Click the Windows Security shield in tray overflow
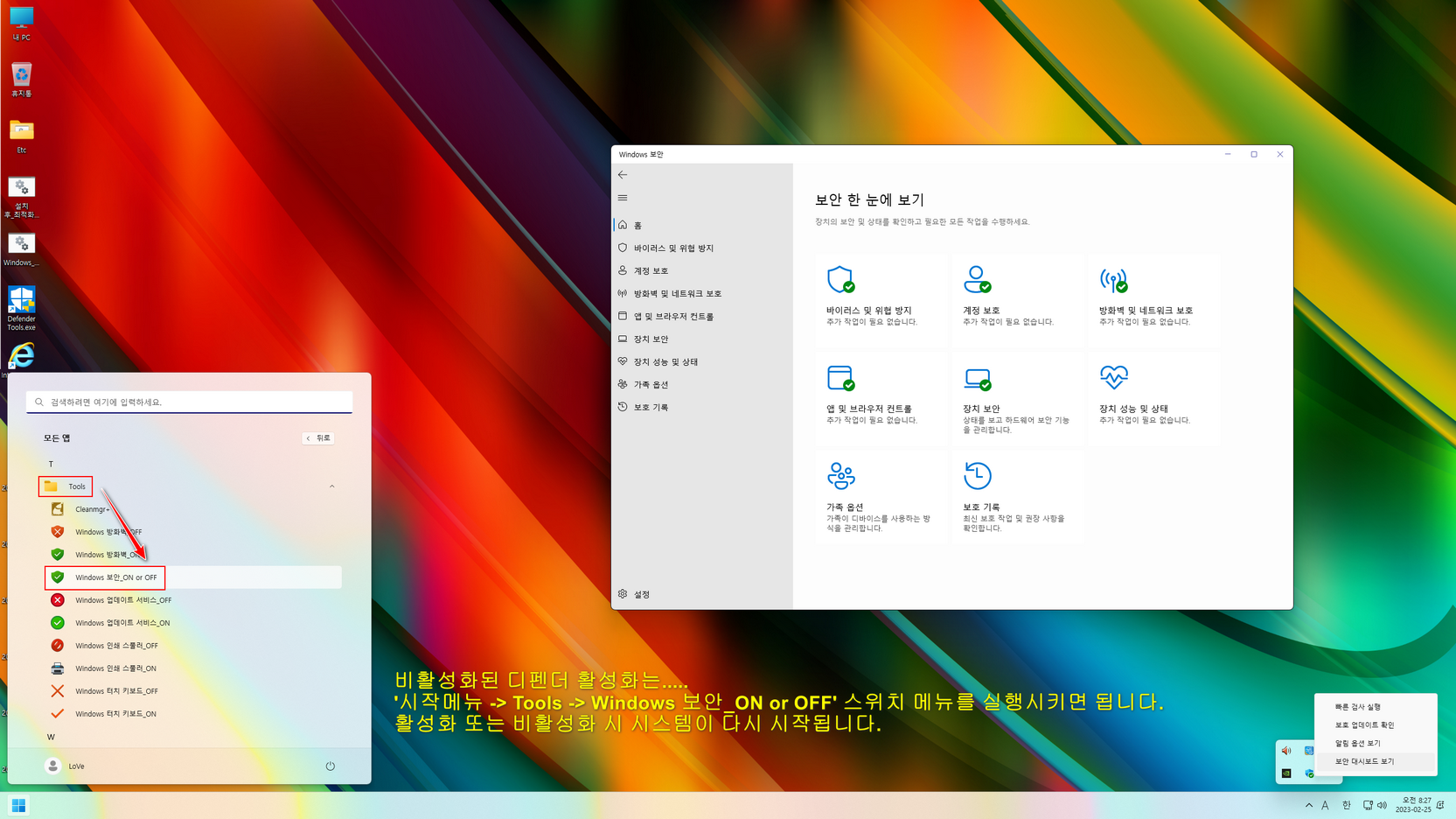Screen dimensions: 1456x819 (1309, 773)
